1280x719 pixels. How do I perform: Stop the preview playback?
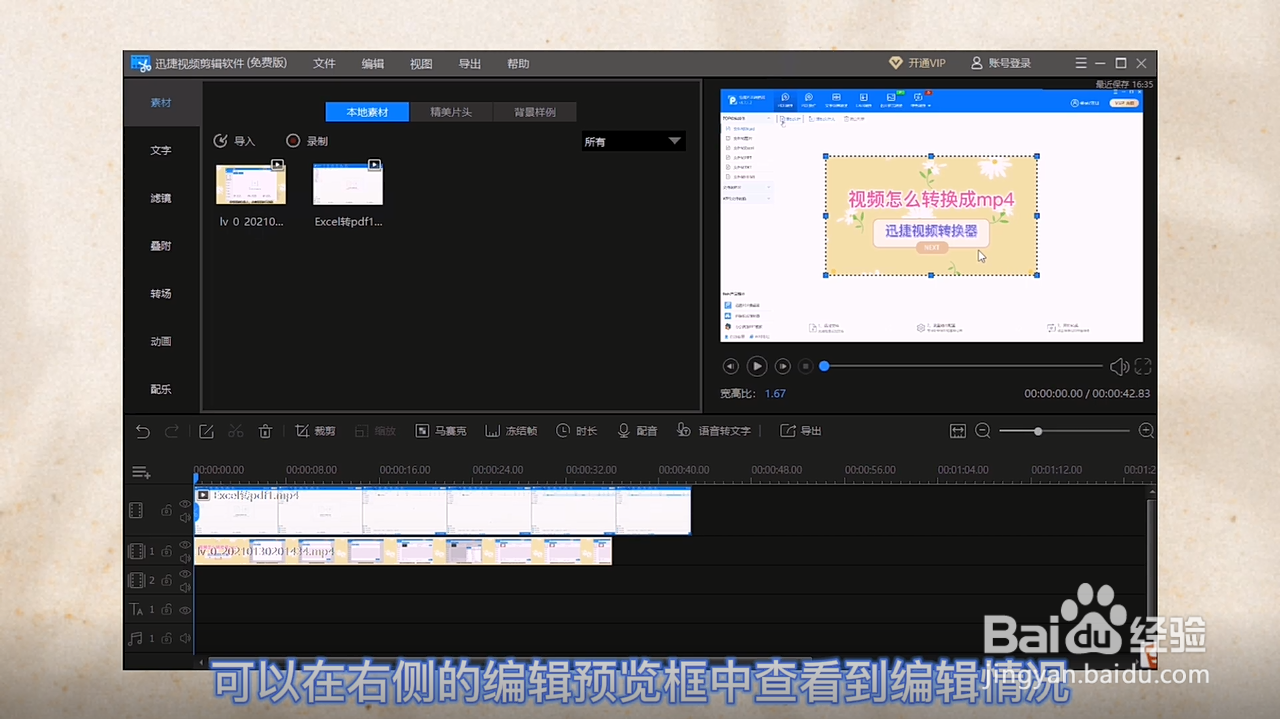805,366
